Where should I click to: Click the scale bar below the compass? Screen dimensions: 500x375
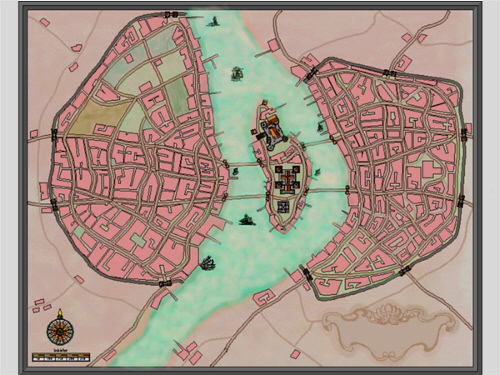pyautogui.click(x=61, y=357)
